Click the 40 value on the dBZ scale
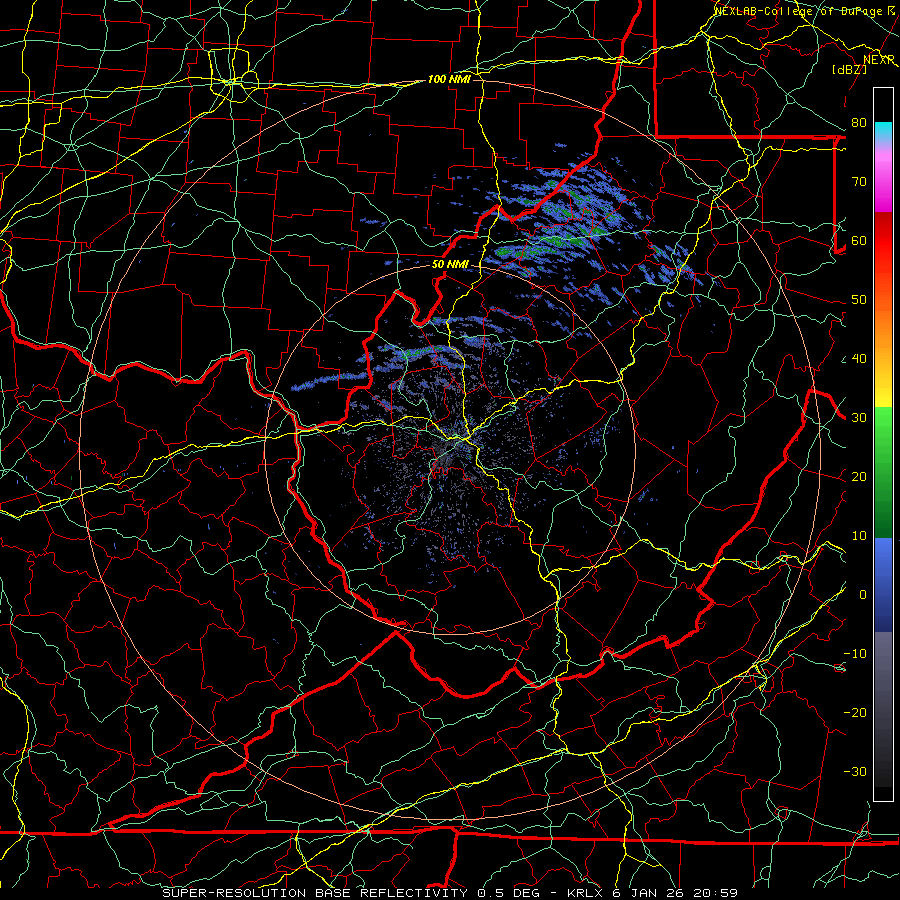 tap(859, 358)
